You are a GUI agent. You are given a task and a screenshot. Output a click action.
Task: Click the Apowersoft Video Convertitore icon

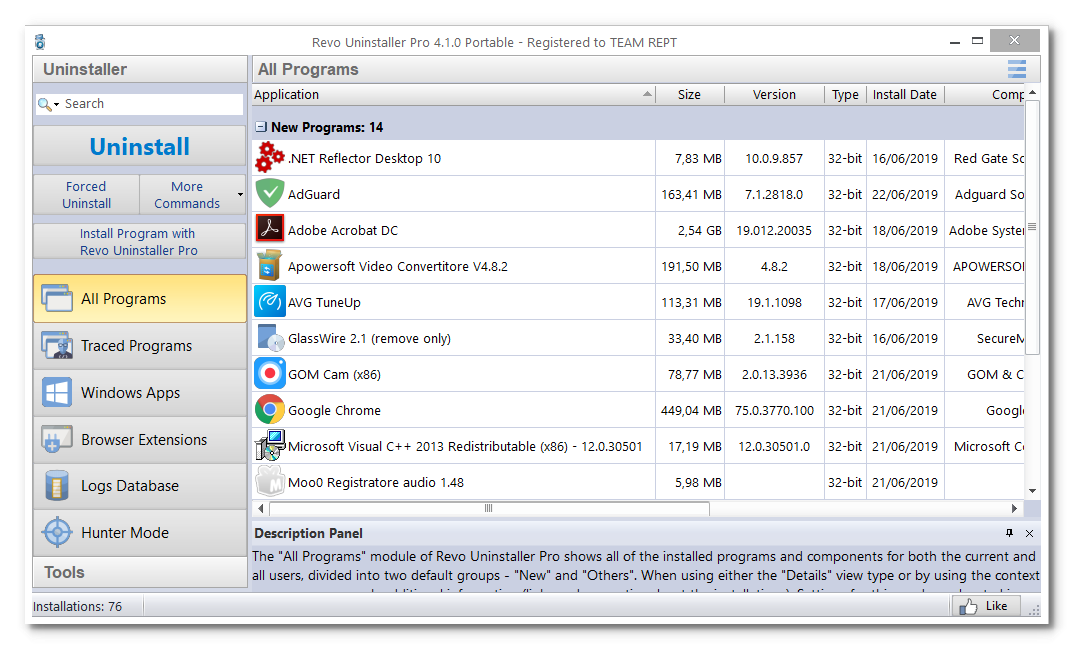pyautogui.click(x=269, y=266)
